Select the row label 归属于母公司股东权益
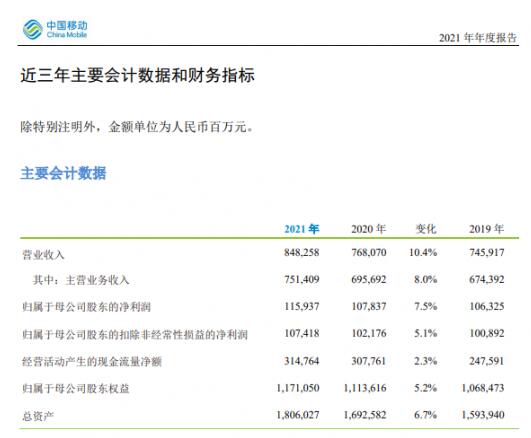This screenshot has height=438, width=531. [x=76, y=389]
